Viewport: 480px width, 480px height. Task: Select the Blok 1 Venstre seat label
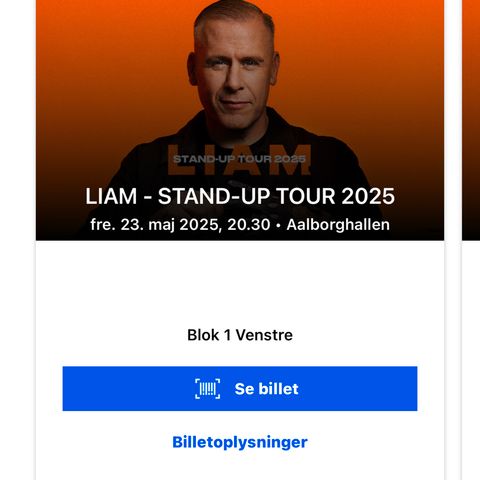click(240, 335)
